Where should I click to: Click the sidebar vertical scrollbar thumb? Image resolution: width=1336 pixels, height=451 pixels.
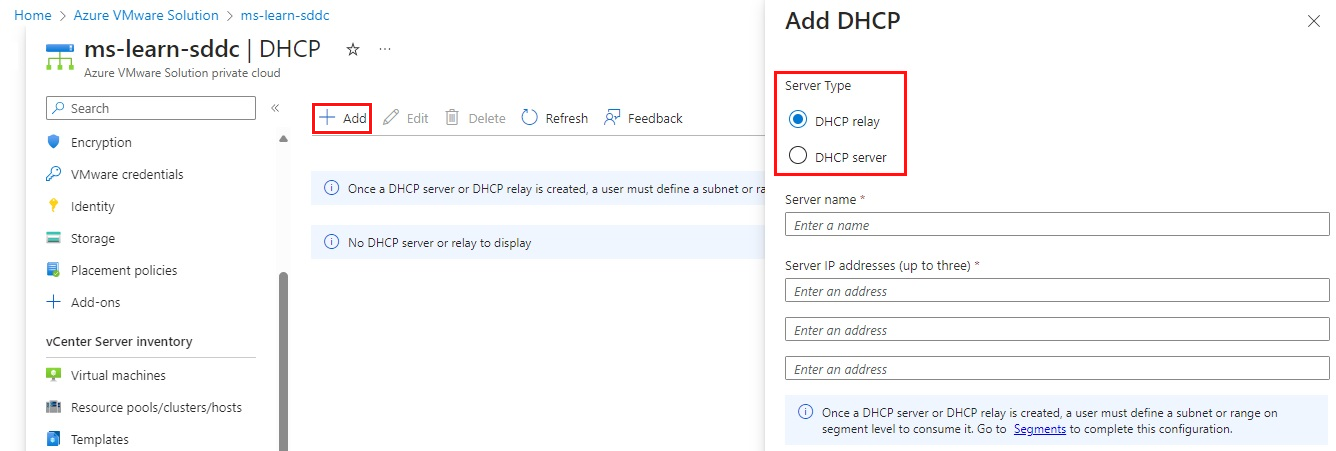[x=283, y=360]
